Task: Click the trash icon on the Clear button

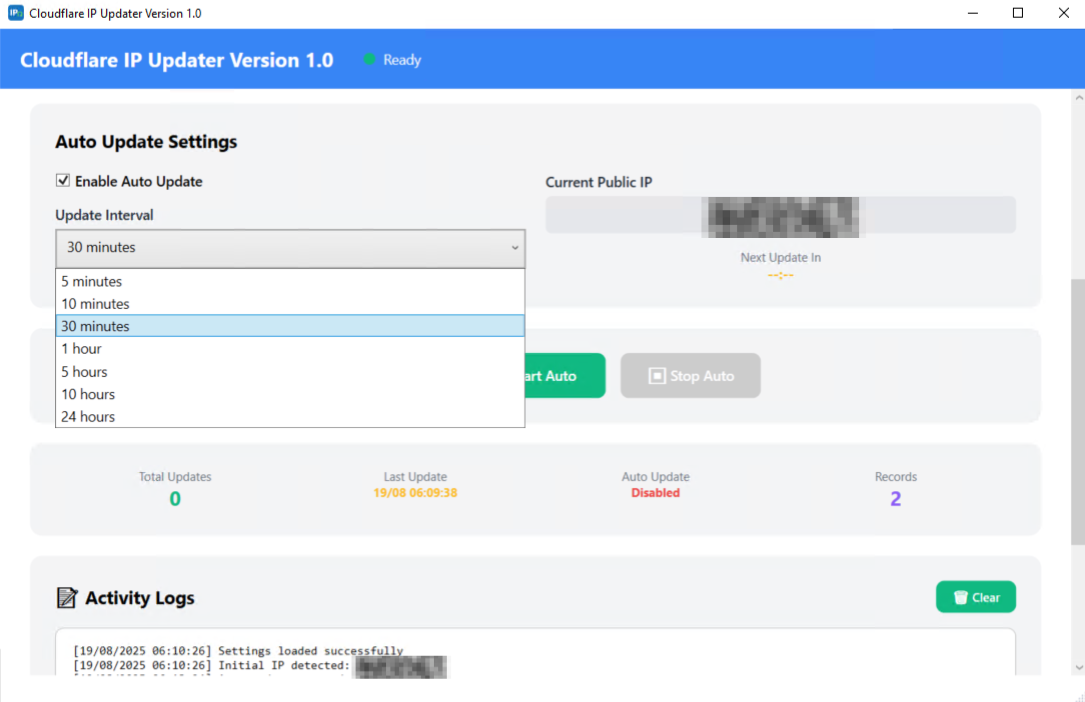Action: [x=960, y=598]
